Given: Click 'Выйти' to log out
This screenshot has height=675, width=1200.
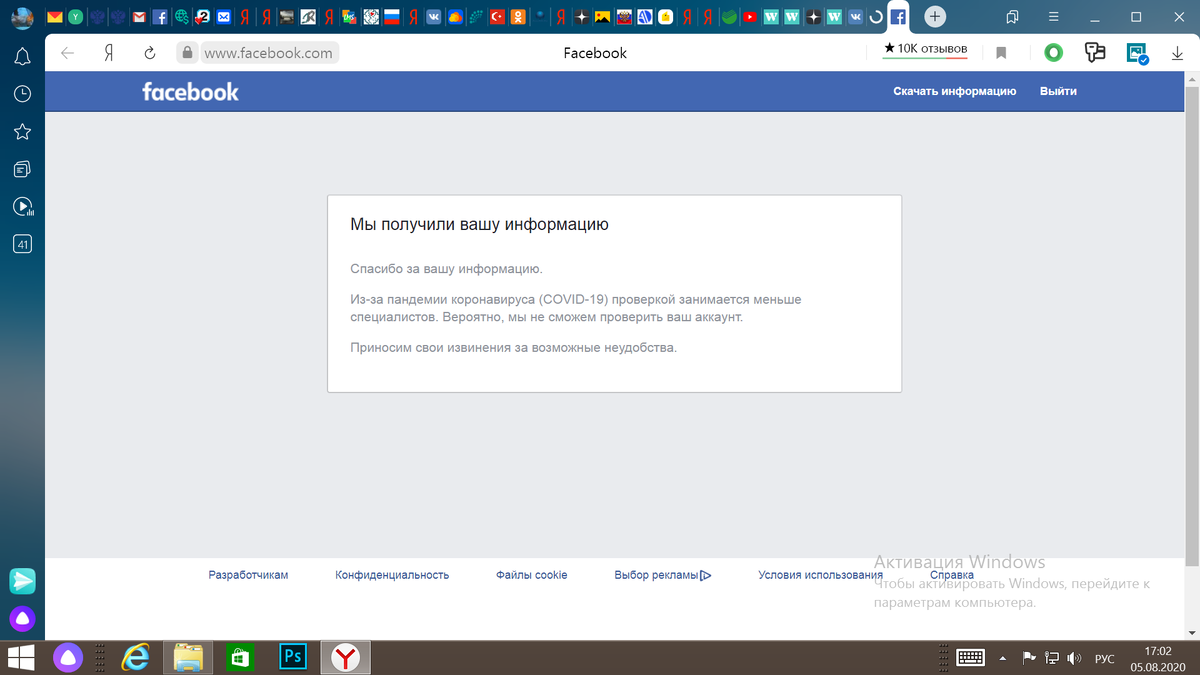Looking at the screenshot, I should (1058, 91).
